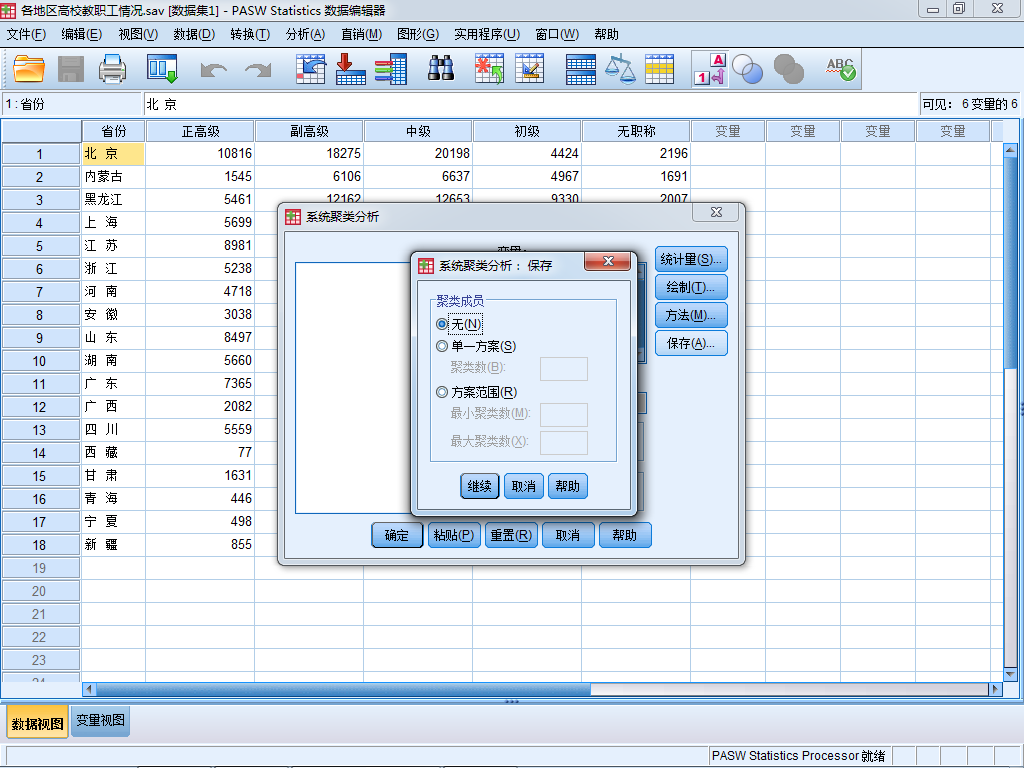Click the 重置(R) button
Image resolution: width=1024 pixels, height=768 pixels.
[x=511, y=535]
